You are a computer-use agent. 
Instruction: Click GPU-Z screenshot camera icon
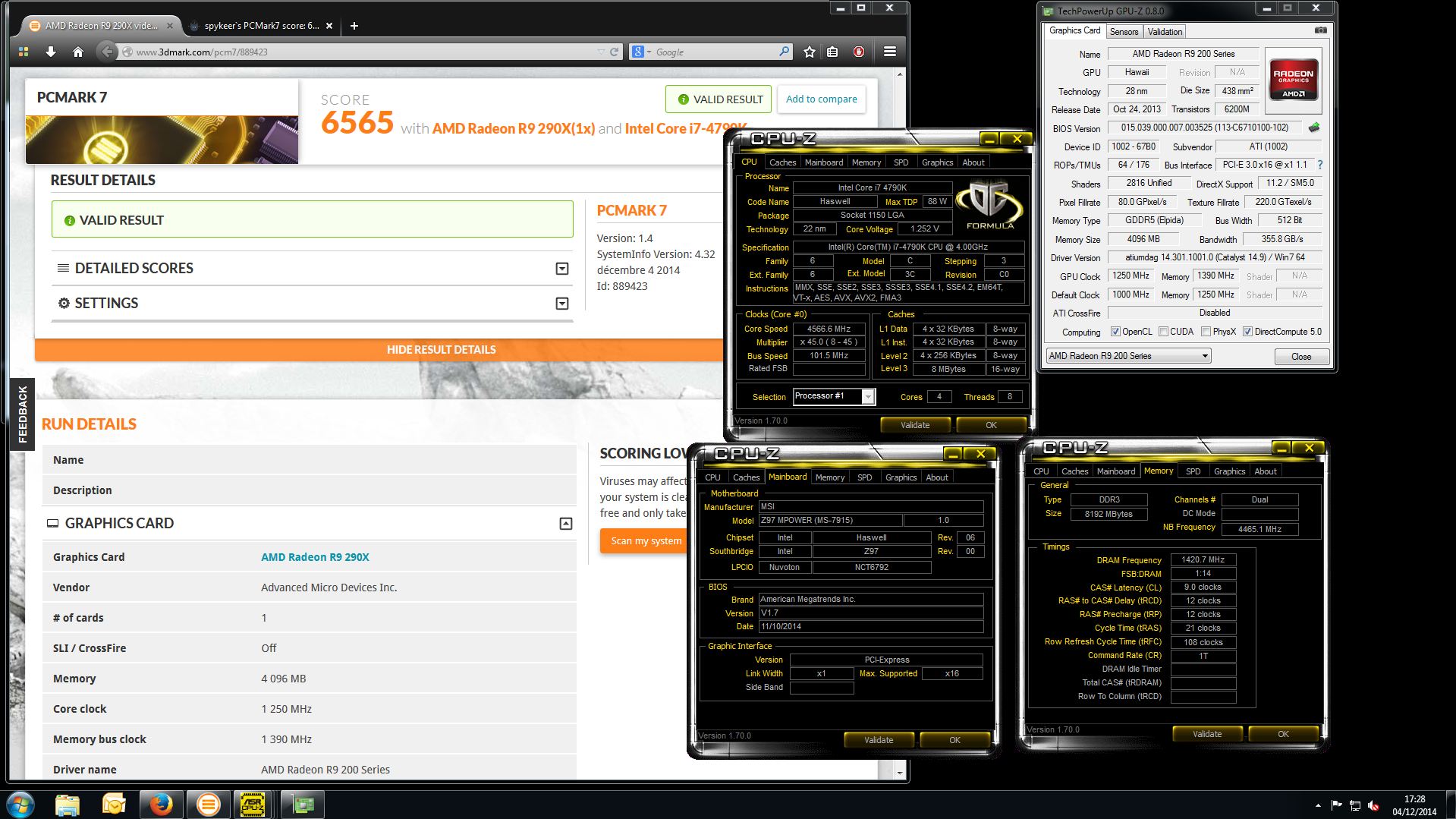tap(1321, 30)
